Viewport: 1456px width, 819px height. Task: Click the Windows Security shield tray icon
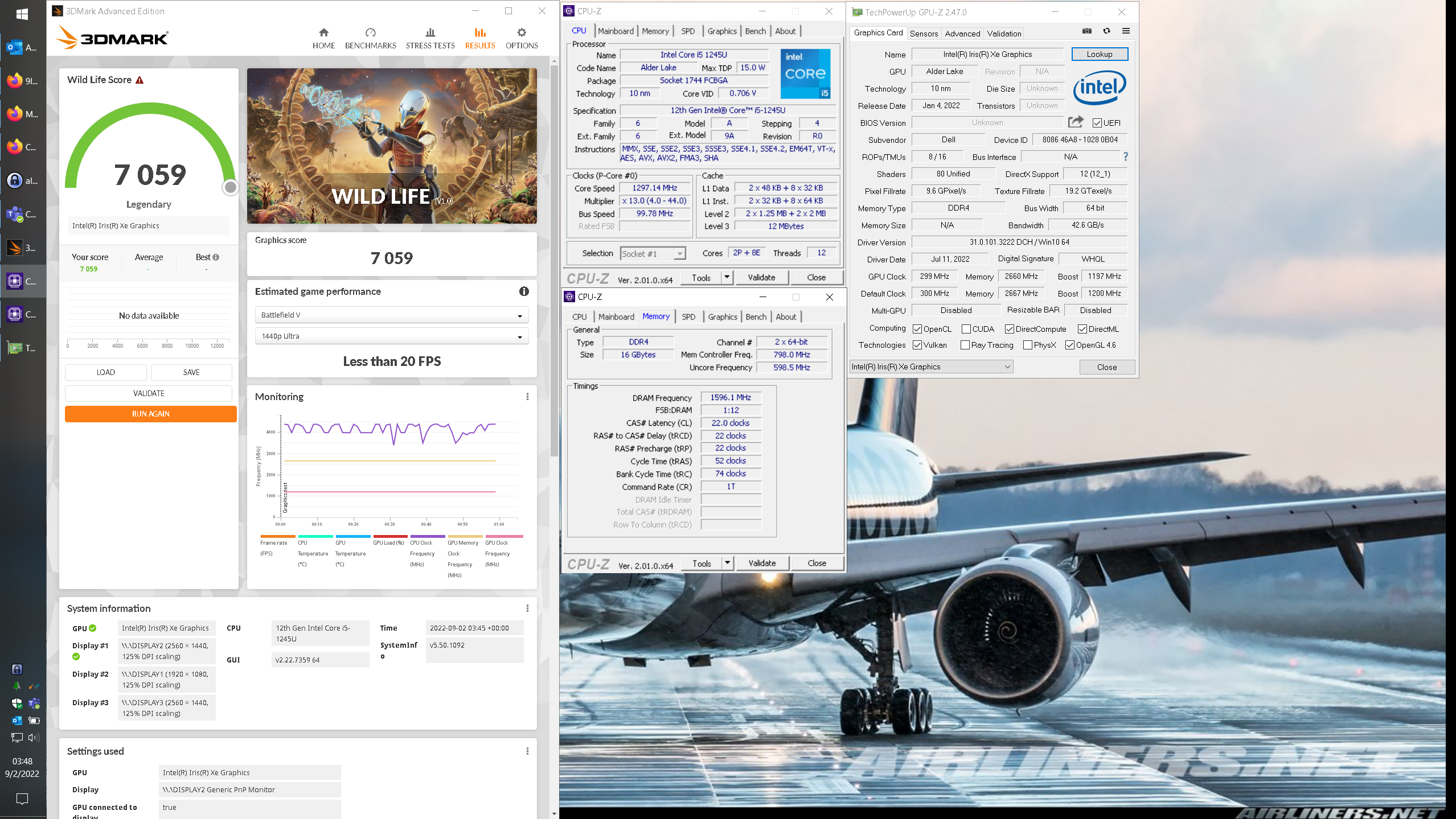point(17,703)
